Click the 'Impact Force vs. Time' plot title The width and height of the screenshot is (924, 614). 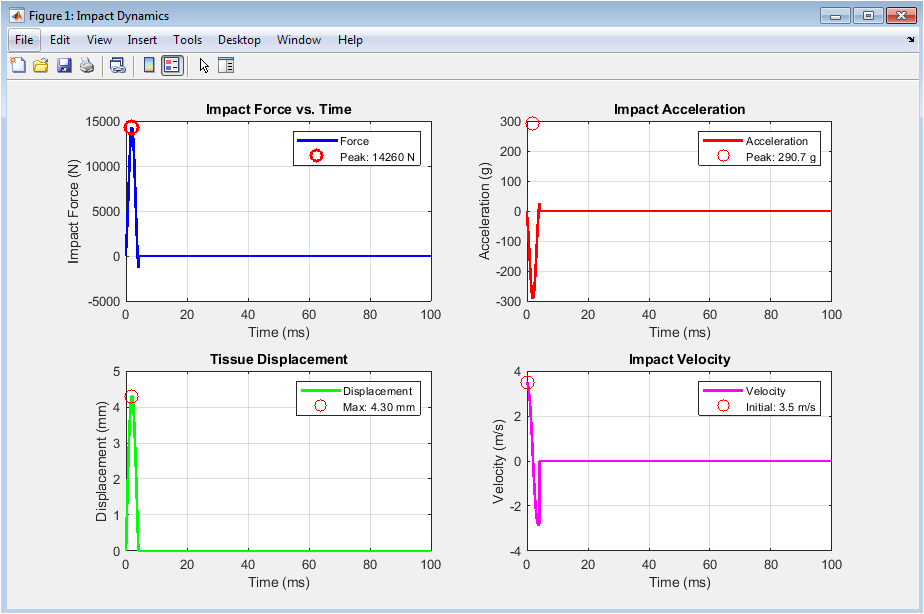coord(278,109)
